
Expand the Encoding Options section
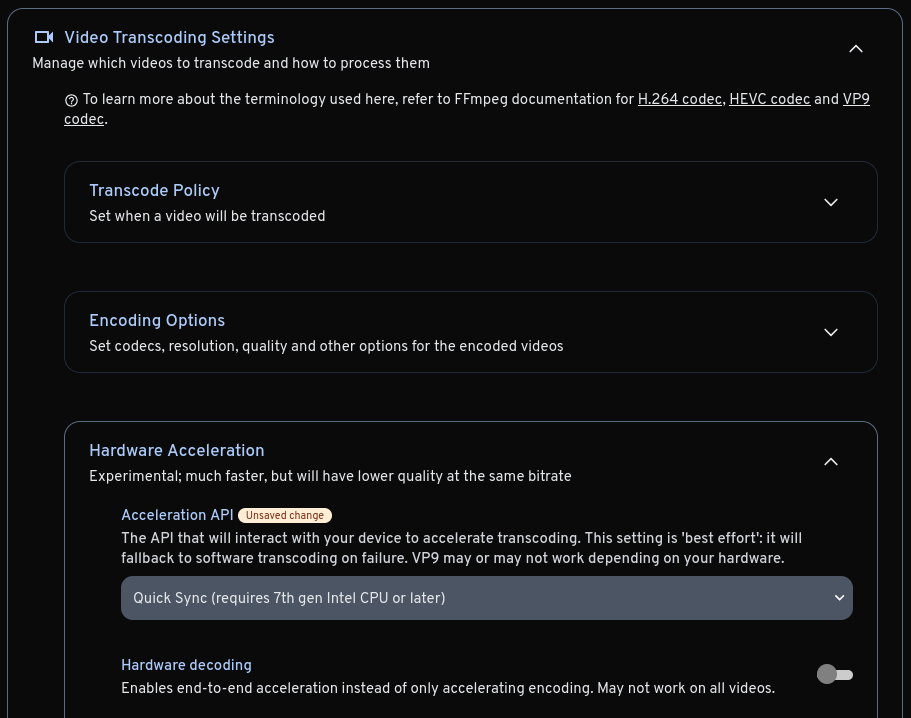tap(831, 332)
